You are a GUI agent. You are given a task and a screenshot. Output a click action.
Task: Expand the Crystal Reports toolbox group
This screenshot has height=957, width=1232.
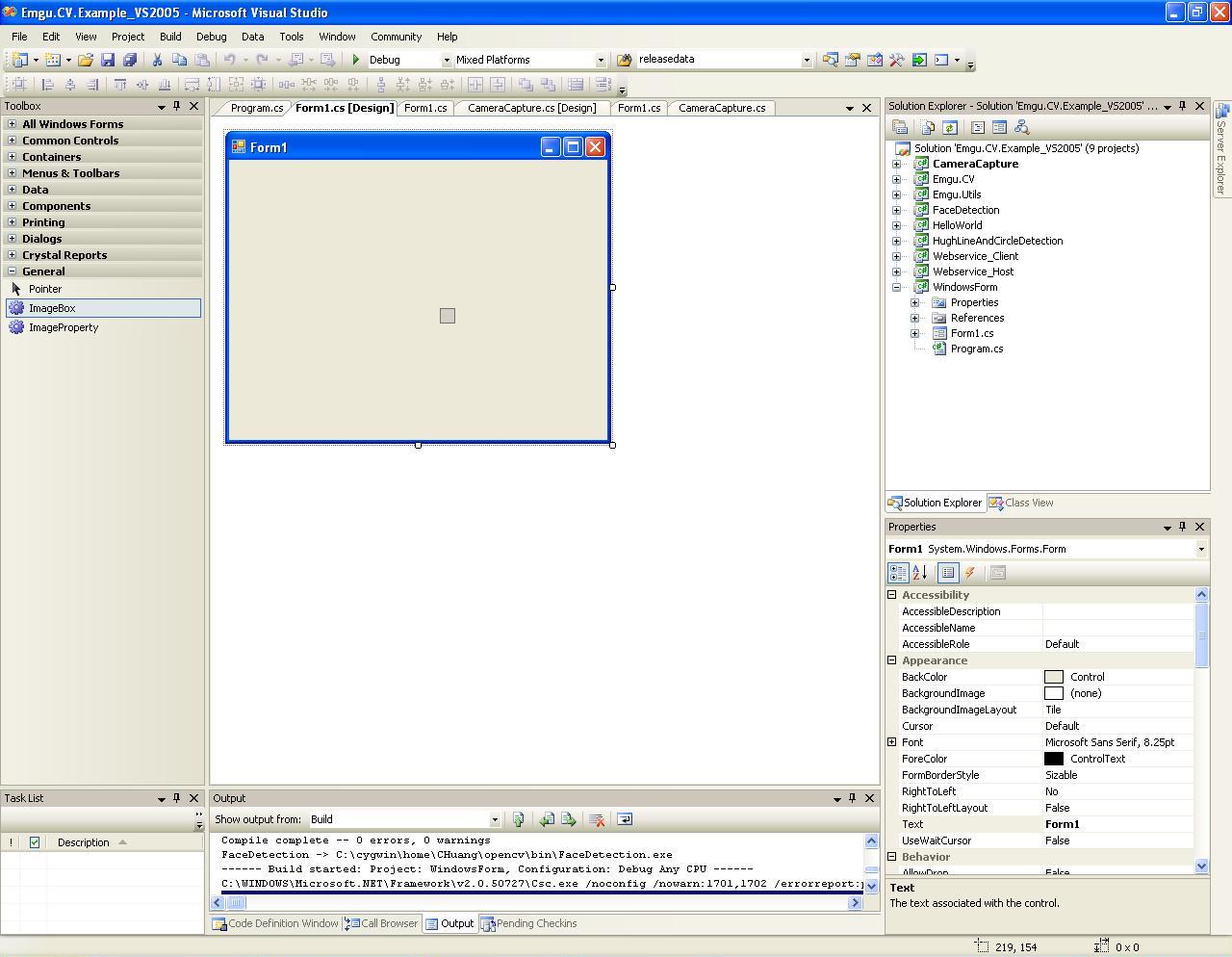12,255
